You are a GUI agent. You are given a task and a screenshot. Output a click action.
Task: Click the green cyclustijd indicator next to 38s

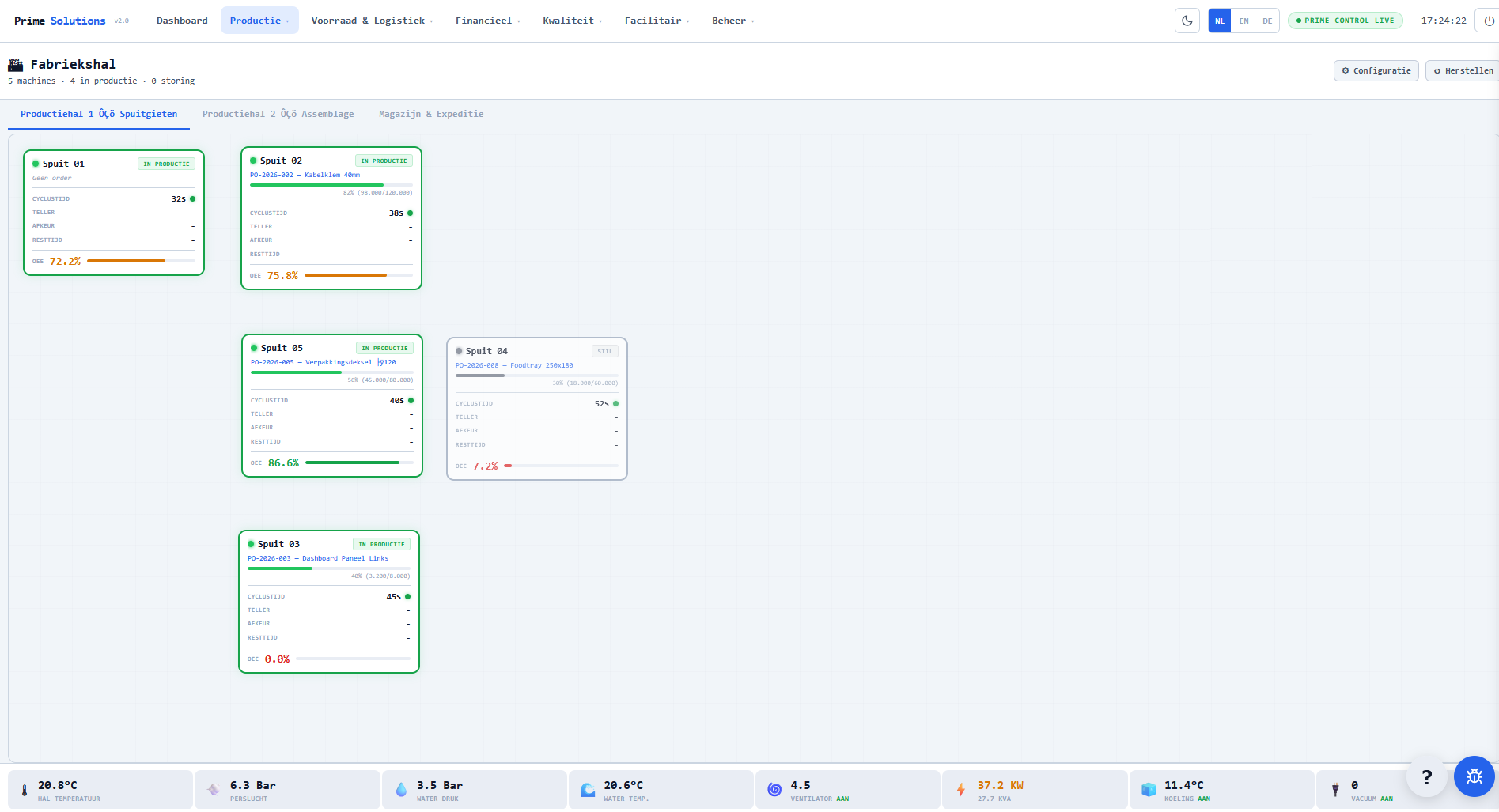[x=410, y=213]
